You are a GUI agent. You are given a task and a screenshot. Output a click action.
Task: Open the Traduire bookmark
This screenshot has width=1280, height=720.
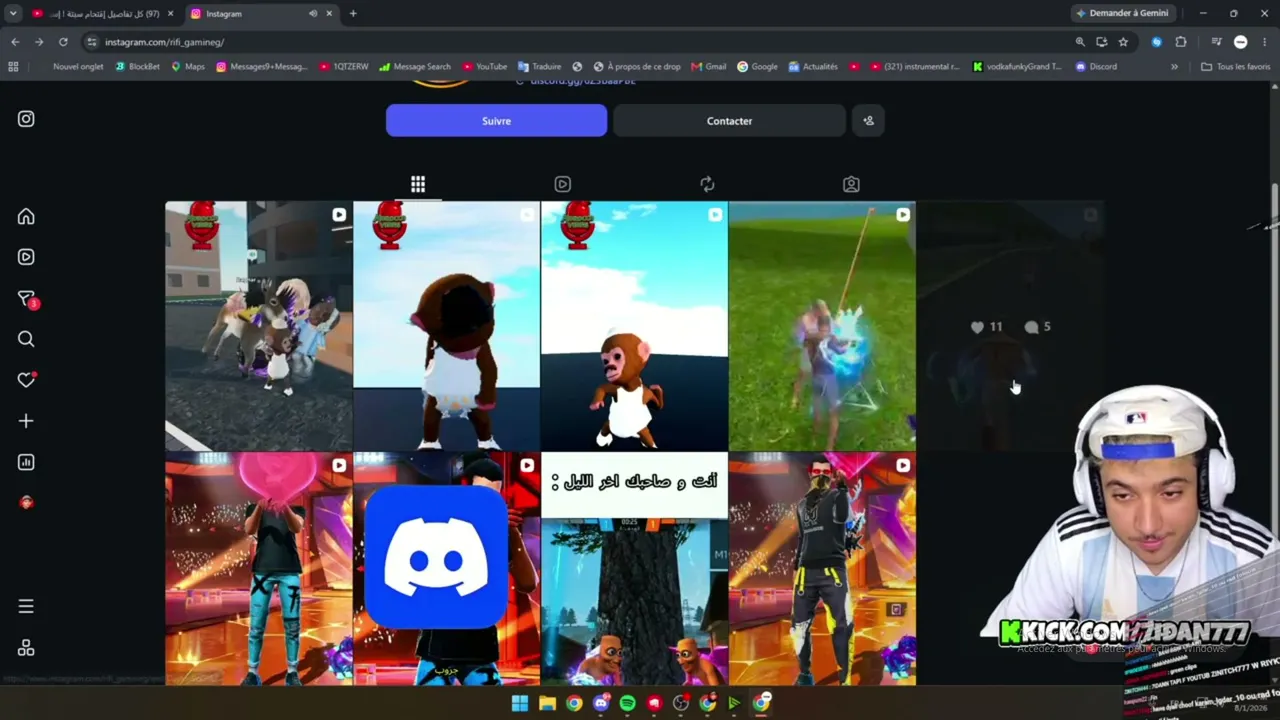(540, 67)
